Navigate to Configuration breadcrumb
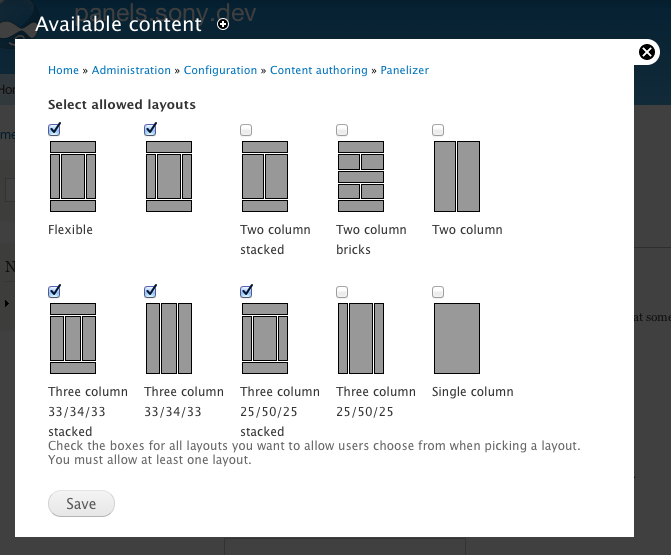This screenshot has height=555, width=671. [220, 70]
